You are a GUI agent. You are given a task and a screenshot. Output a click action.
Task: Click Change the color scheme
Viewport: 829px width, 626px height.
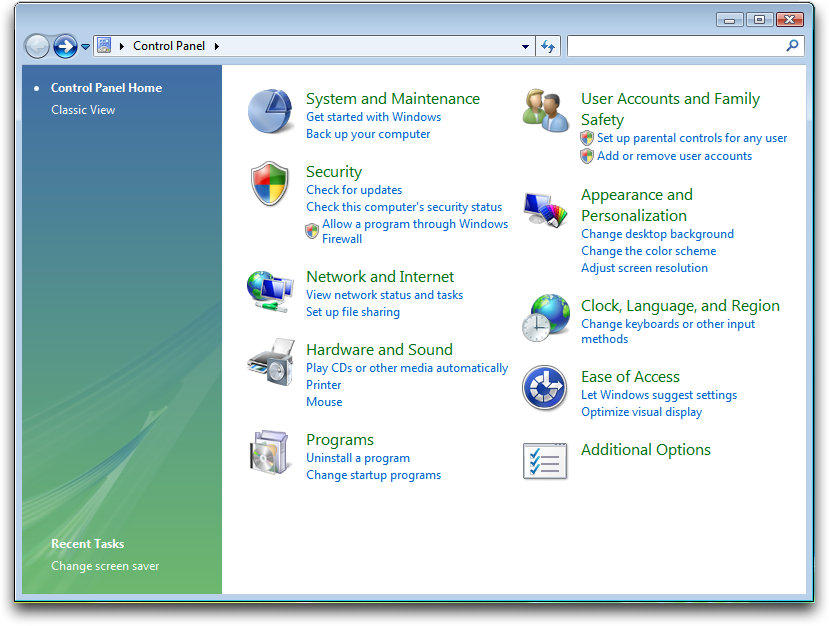click(x=649, y=251)
